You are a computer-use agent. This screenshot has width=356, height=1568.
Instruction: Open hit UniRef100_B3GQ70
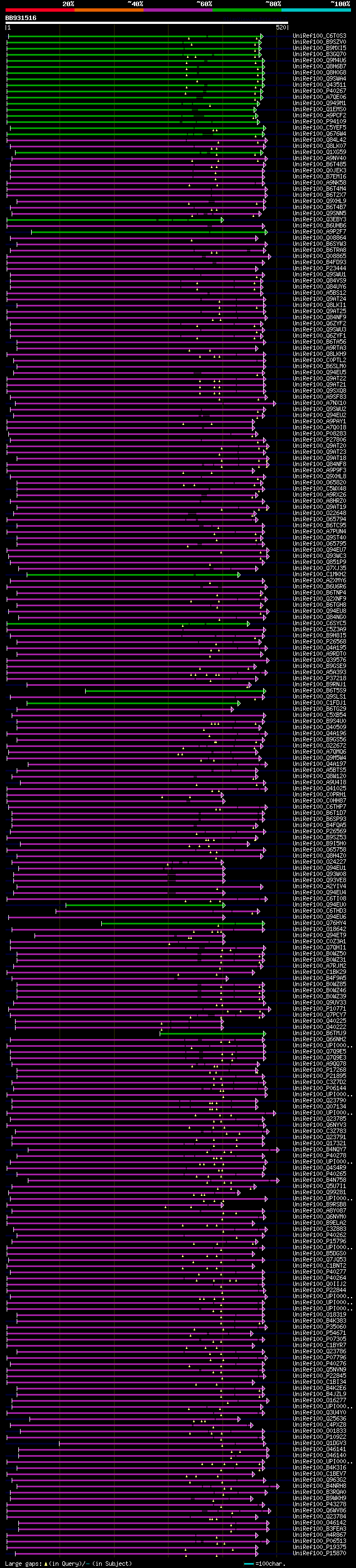(x=319, y=54)
